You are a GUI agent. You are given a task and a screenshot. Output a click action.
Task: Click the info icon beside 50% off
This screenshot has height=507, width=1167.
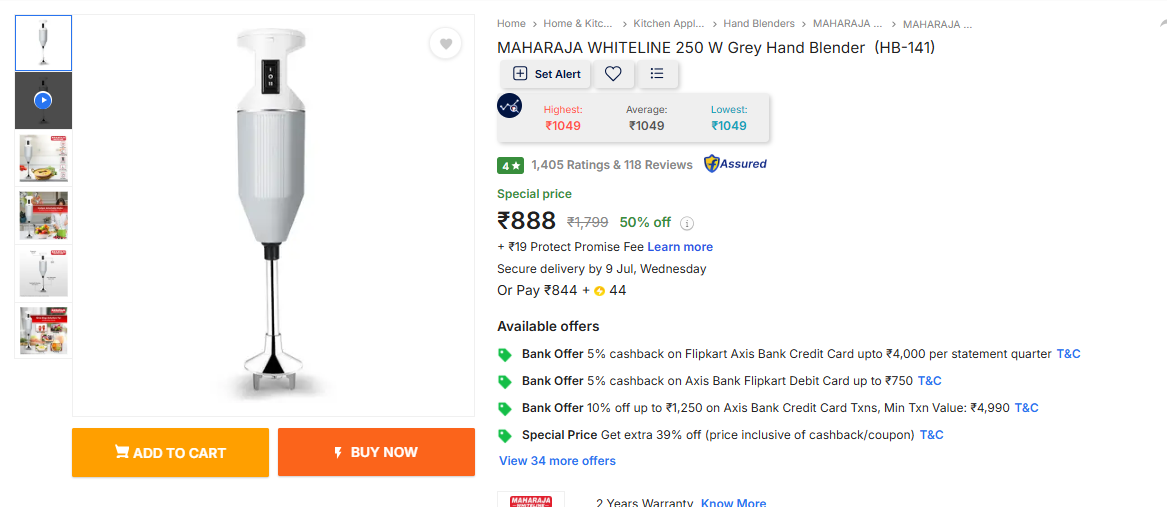(687, 223)
